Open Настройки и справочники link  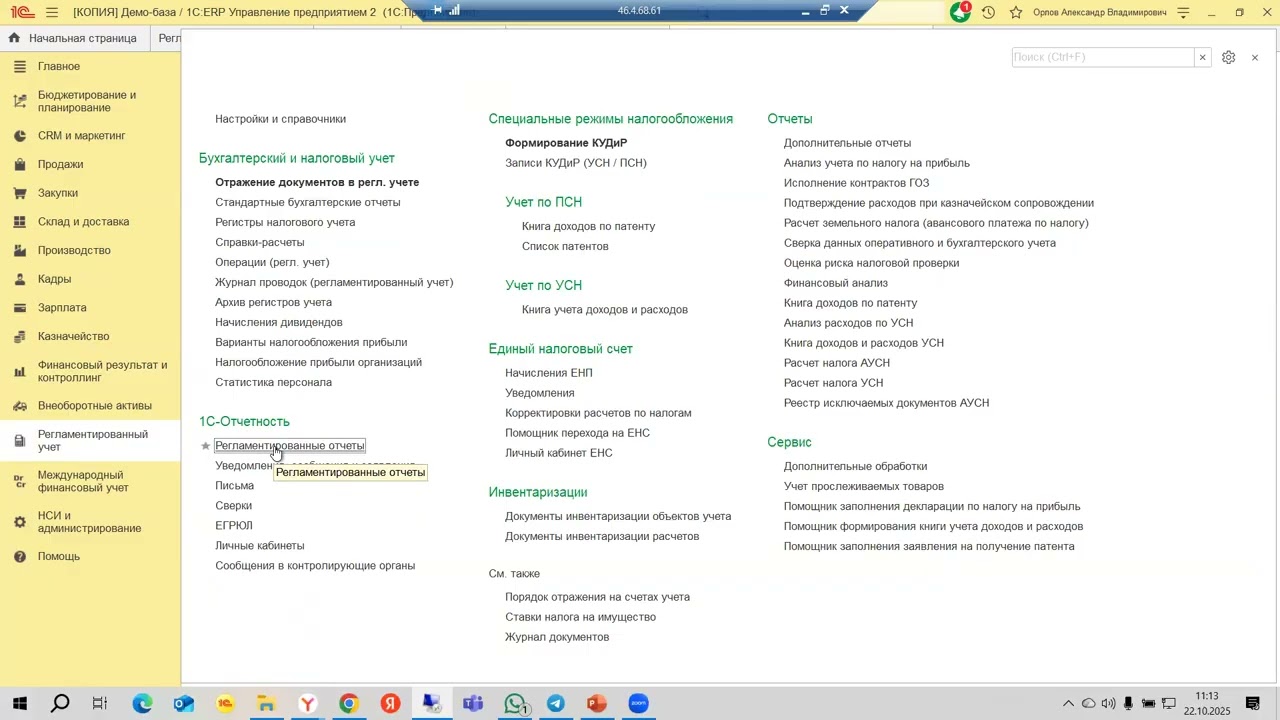280,119
